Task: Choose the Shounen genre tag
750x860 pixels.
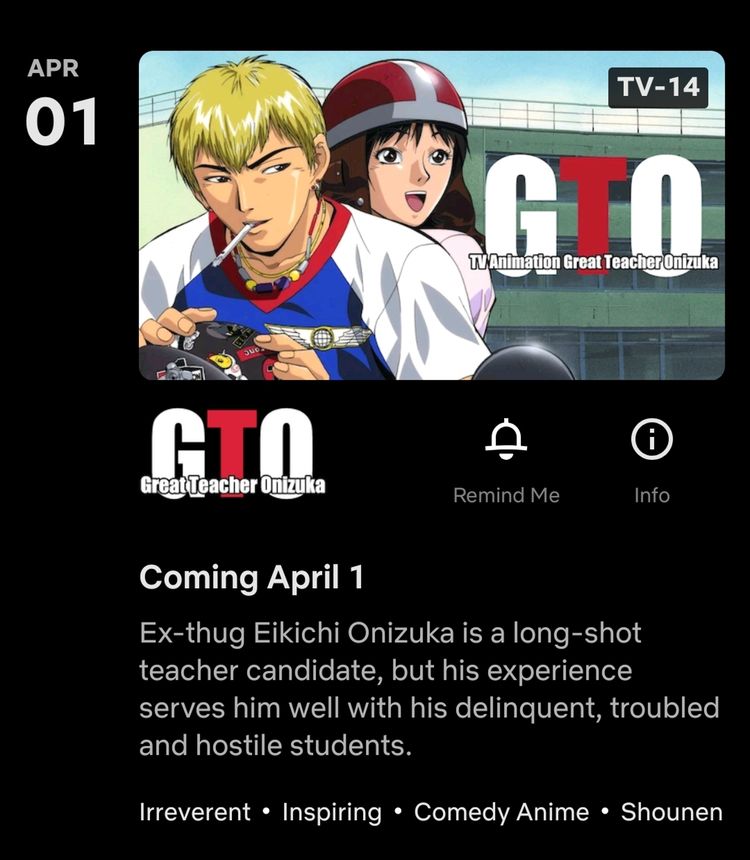Action: 672,812
